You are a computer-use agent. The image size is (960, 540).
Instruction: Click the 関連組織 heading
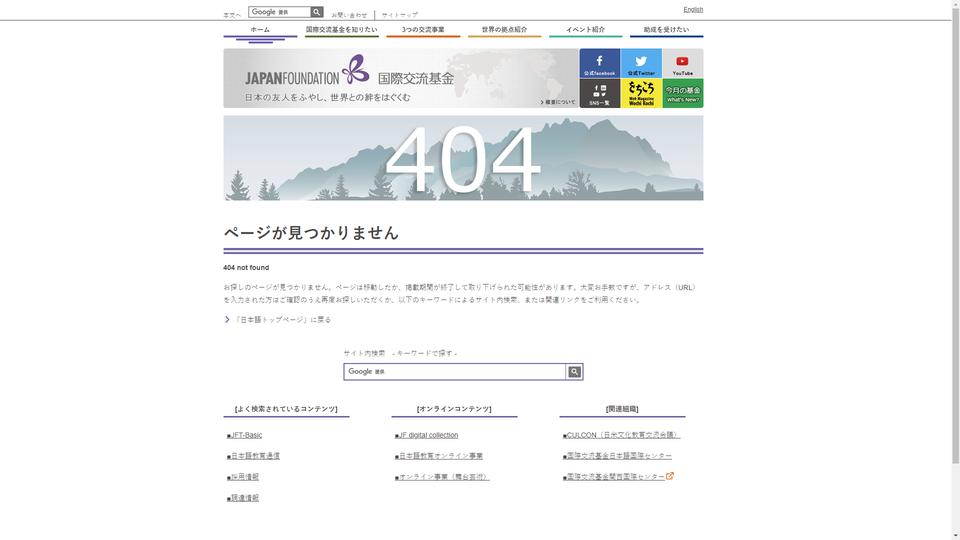(x=622, y=409)
